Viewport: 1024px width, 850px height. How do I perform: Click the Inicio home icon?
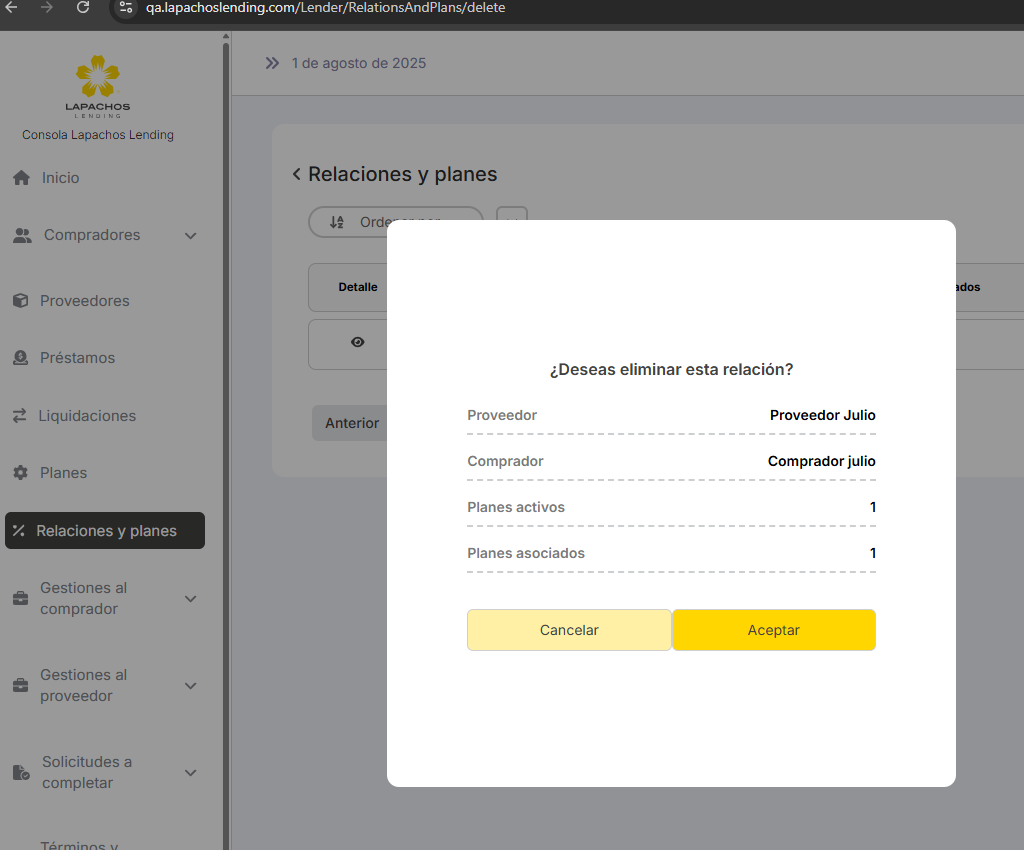click(x=21, y=178)
